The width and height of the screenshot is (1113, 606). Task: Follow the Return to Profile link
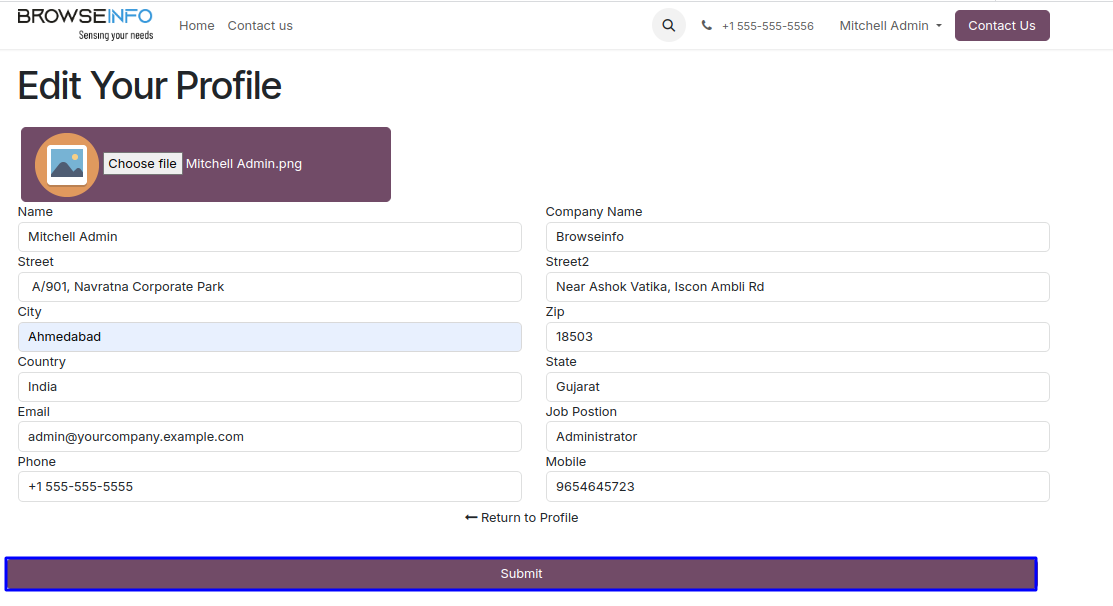coord(522,518)
